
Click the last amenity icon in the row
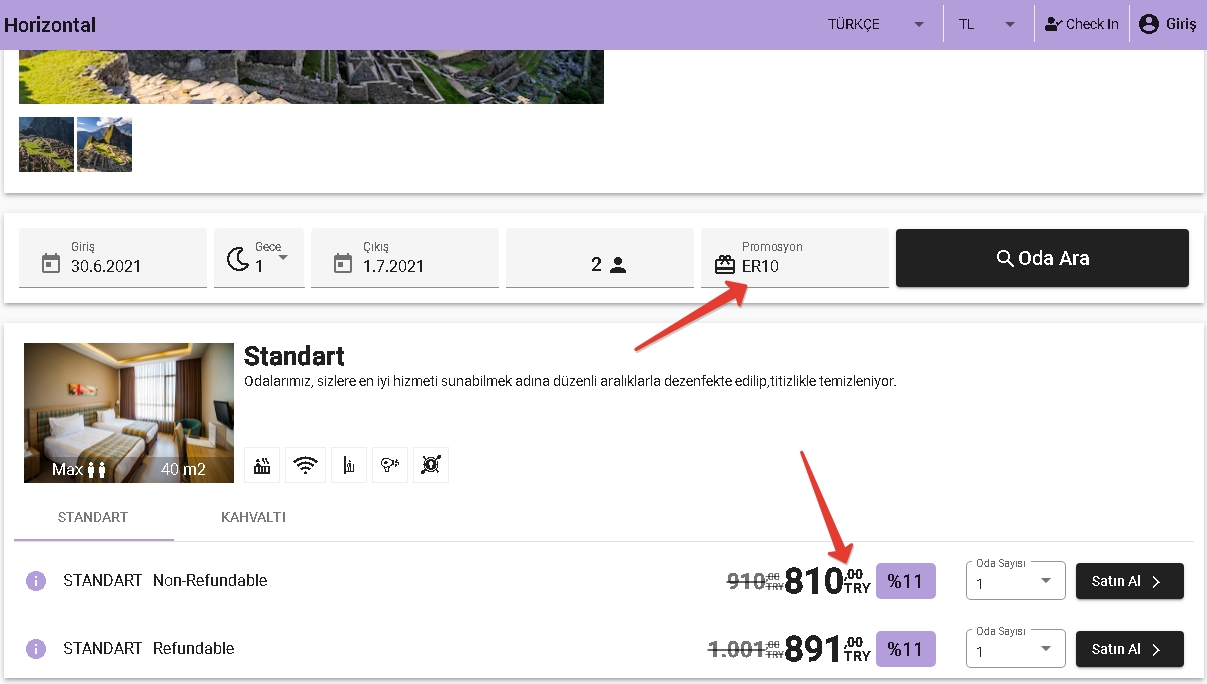point(431,465)
